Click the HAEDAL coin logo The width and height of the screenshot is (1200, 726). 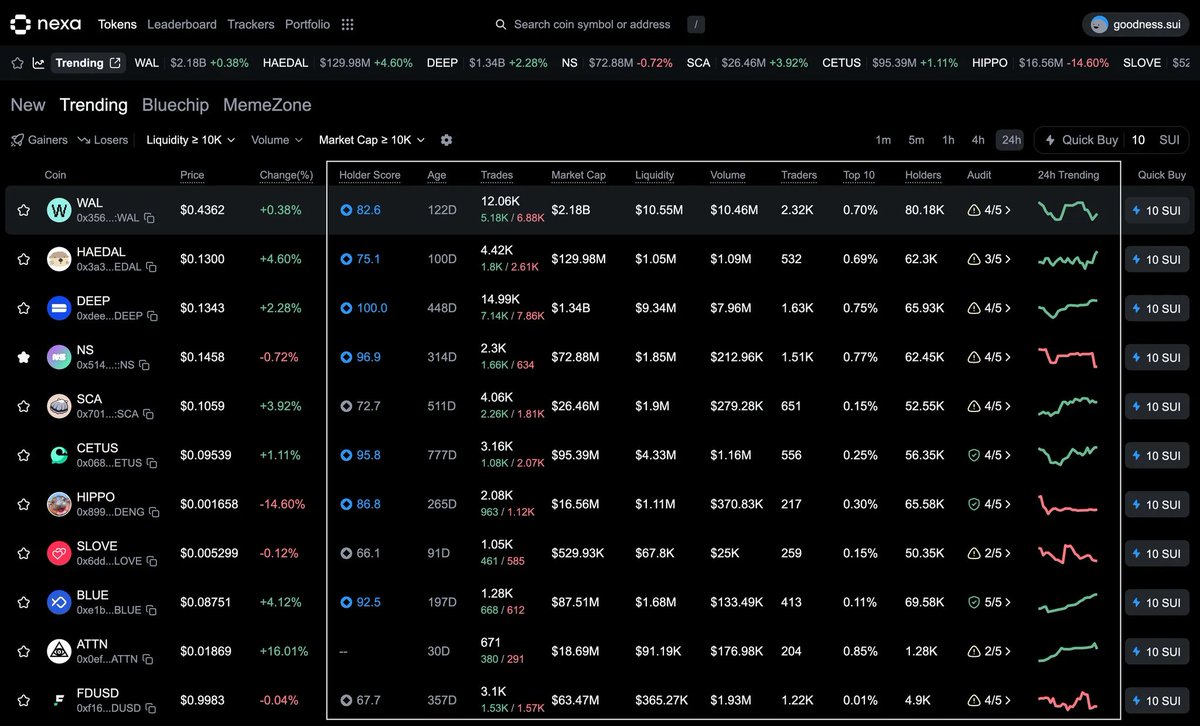(59, 259)
